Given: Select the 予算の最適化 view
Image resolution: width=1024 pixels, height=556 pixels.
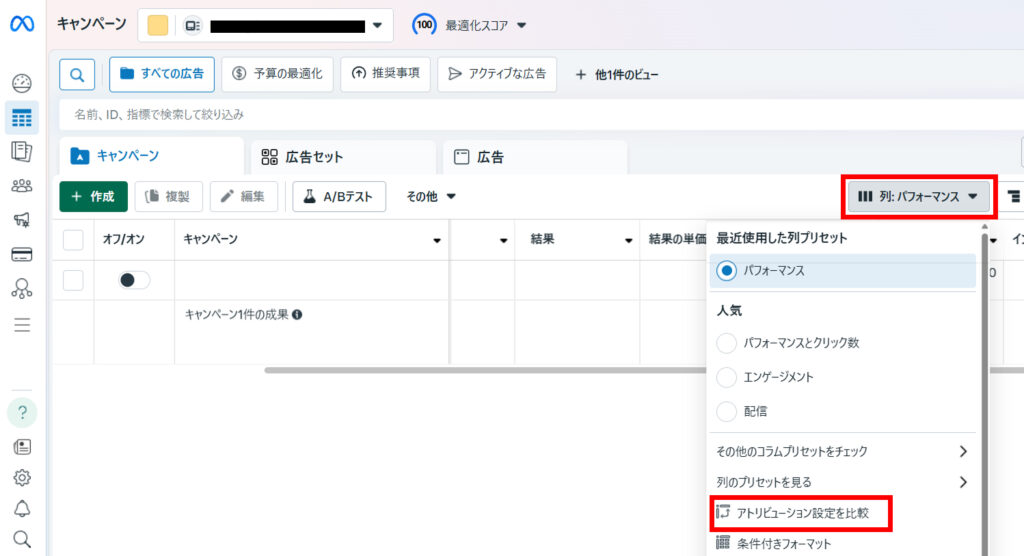Looking at the screenshot, I should (x=278, y=74).
